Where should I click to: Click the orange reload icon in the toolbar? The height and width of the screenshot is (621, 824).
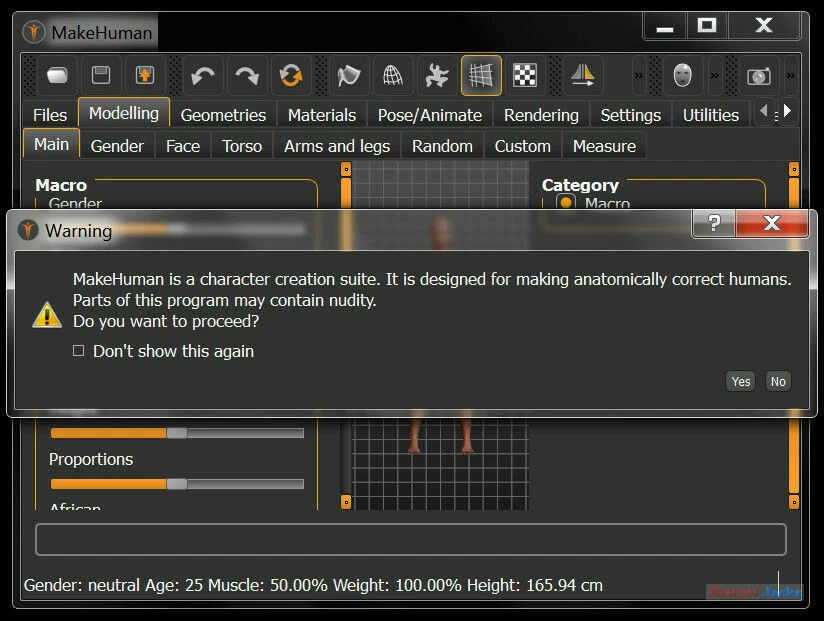pyautogui.click(x=290, y=75)
